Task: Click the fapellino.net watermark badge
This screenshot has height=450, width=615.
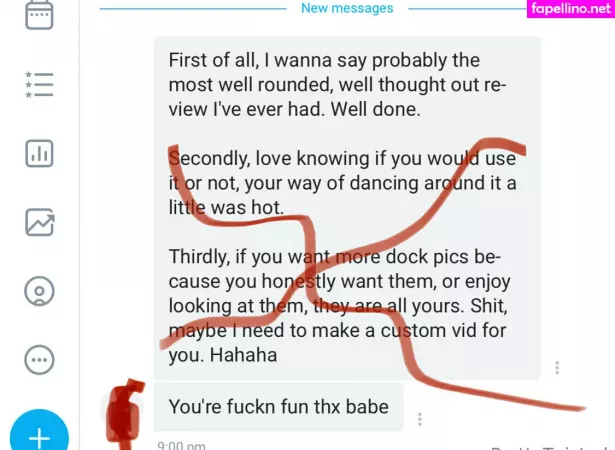Action: pos(571,9)
